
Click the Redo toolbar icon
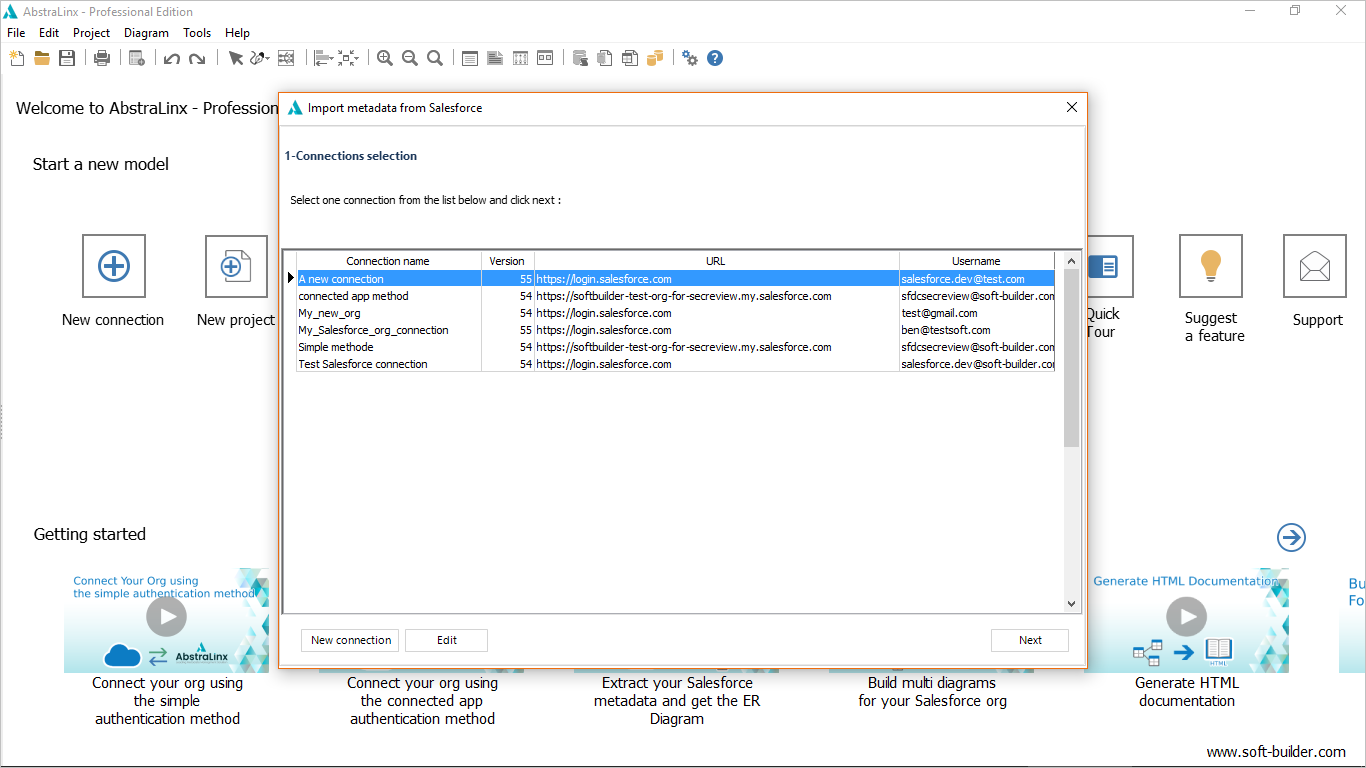[198, 57]
